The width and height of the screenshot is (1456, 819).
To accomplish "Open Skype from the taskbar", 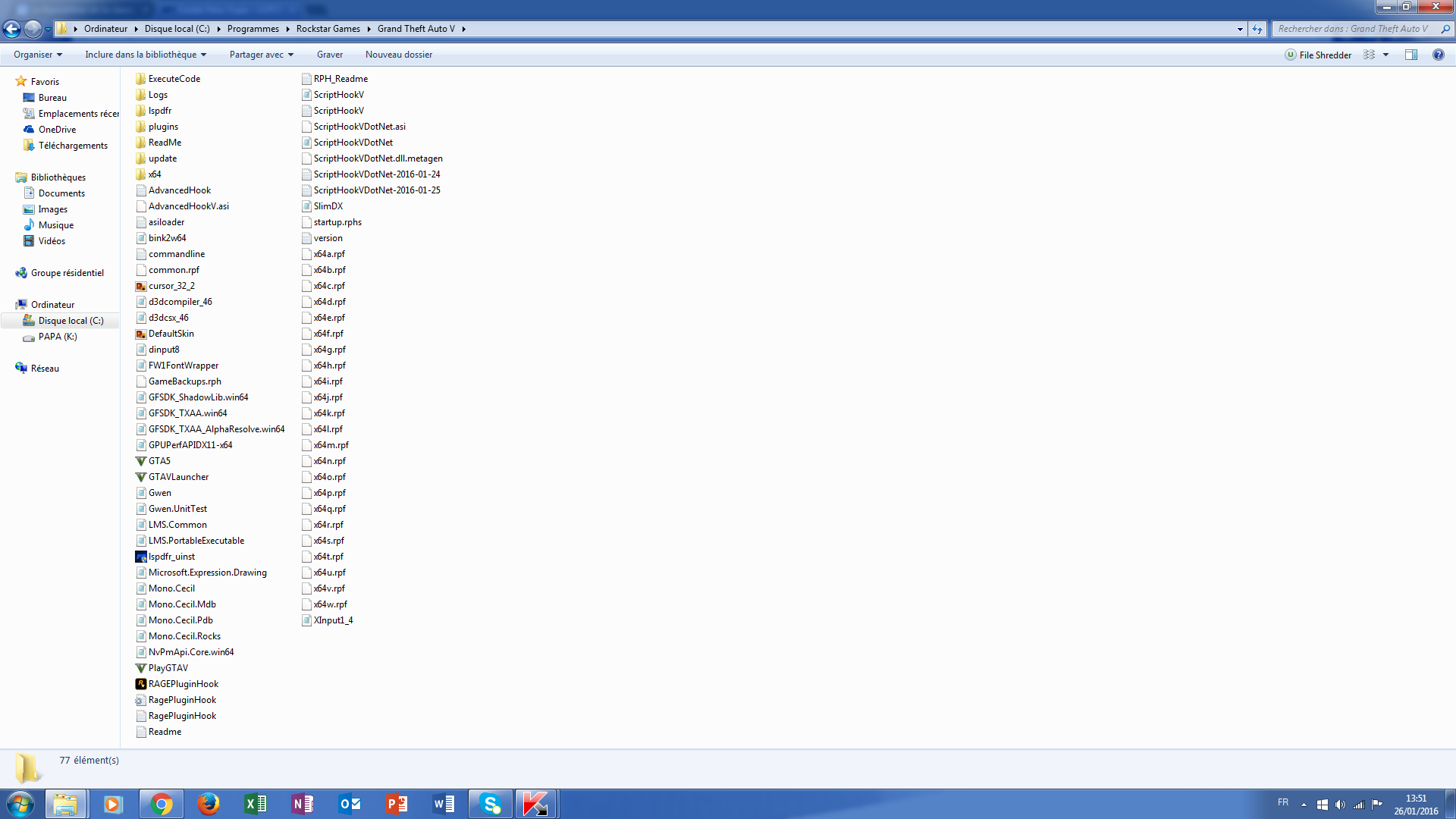I will [x=491, y=804].
